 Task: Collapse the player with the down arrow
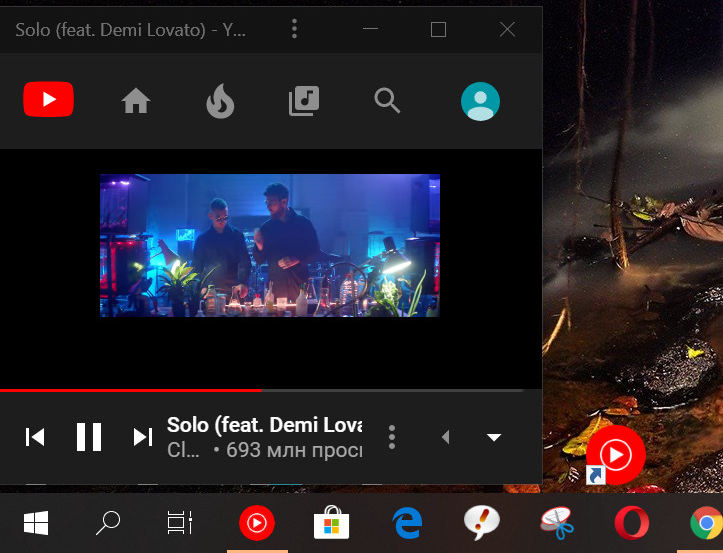pyautogui.click(x=494, y=437)
